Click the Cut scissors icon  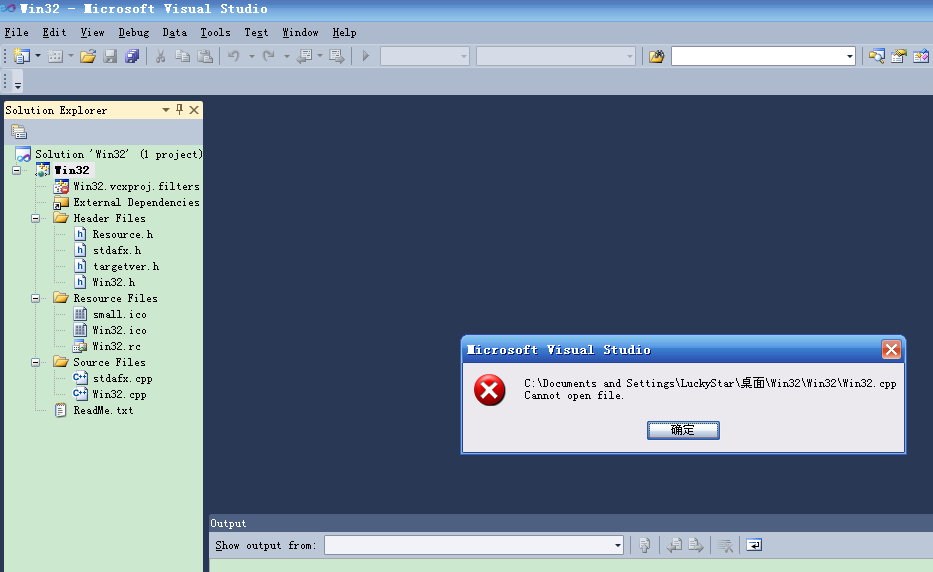(x=160, y=57)
